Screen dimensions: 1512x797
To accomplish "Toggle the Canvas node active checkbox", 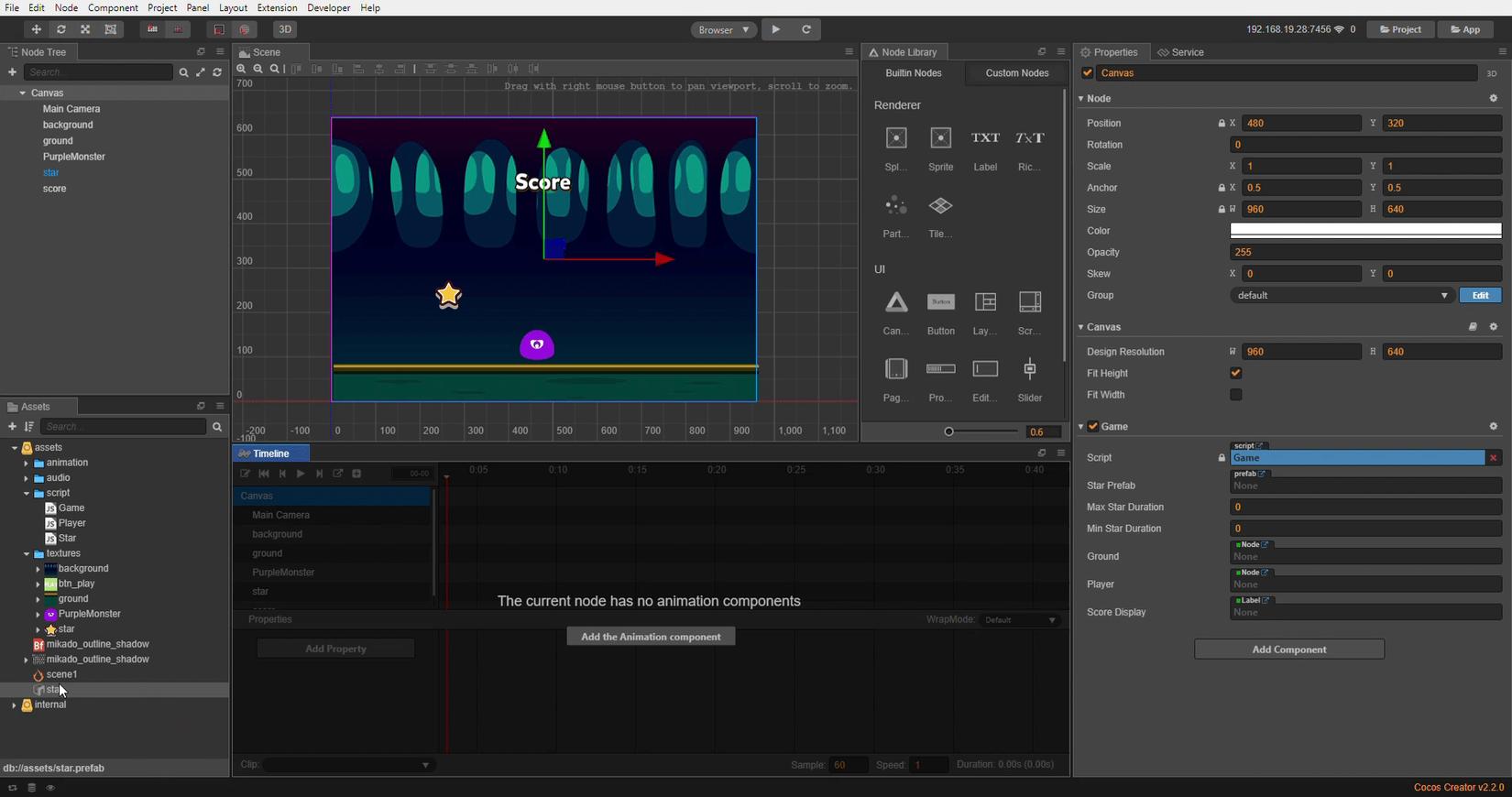I will [1088, 73].
